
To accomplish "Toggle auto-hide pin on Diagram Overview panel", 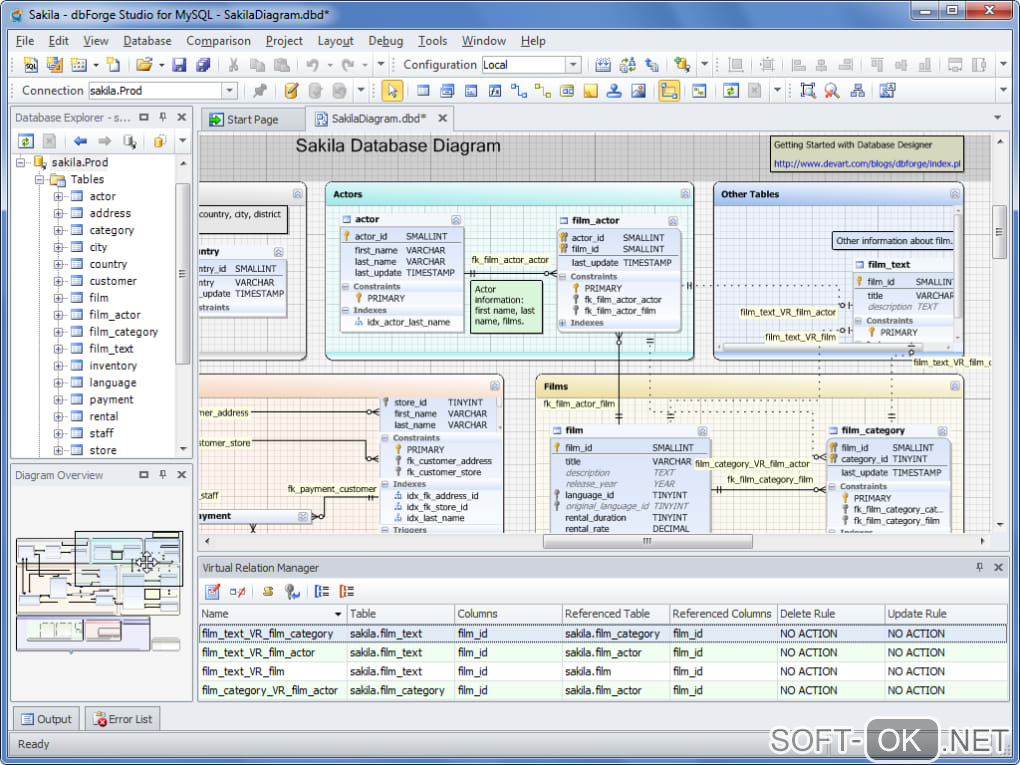I will (x=162, y=475).
